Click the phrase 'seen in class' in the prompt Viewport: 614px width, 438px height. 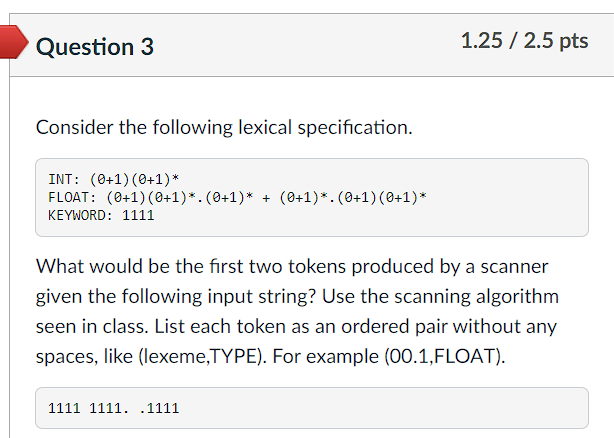(x=90, y=327)
